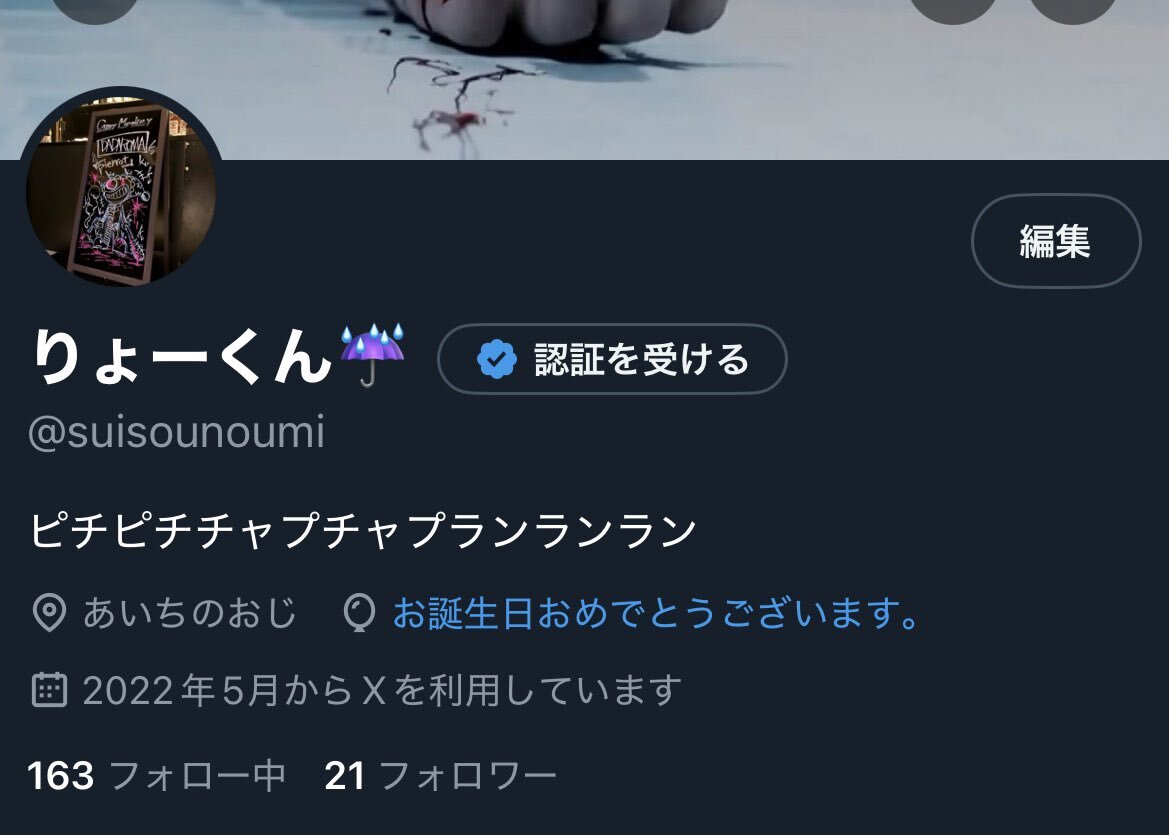Click the ピチピチチャプチャプランランラン bio text
Image resolution: width=1169 pixels, height=835 pixels.
click(363, 531)
